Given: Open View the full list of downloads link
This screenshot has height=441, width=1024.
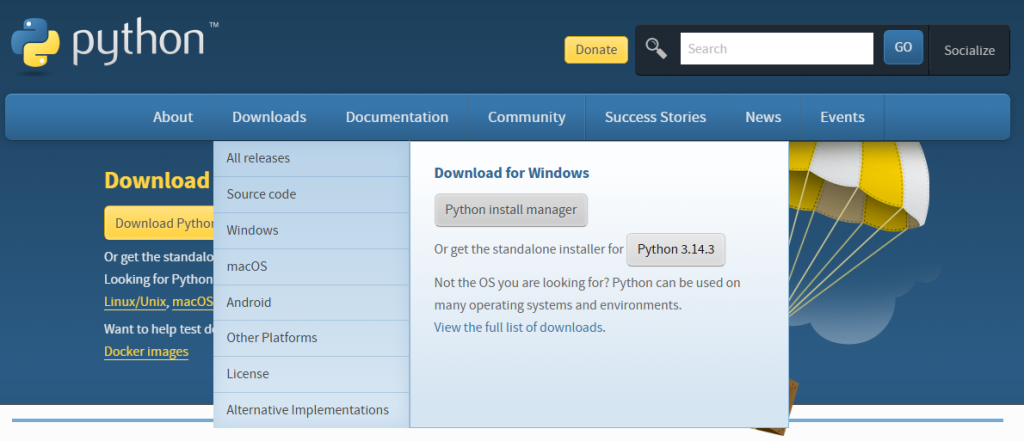Looking at the screenshot, I should [x=518, y=327].
